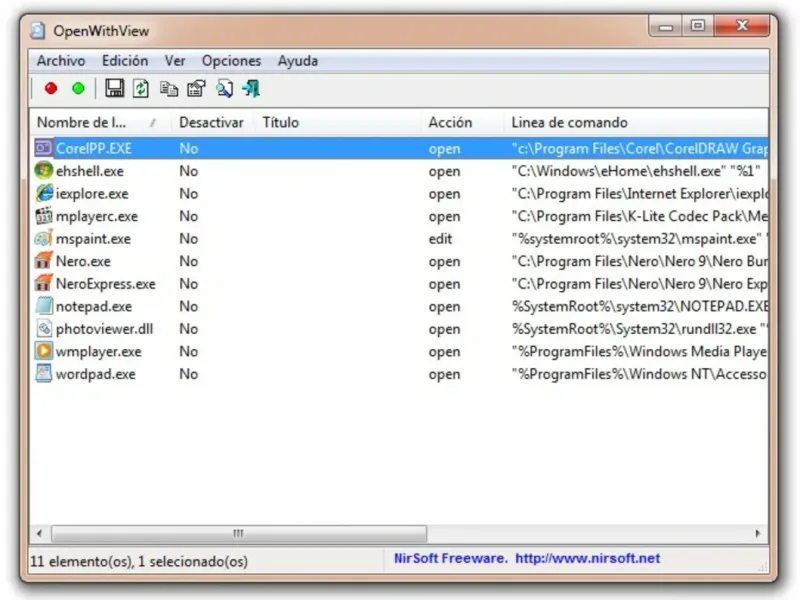The image size is (800, 600).
Task: Select the mplayerc.exe row name
Action: point(97,216)
